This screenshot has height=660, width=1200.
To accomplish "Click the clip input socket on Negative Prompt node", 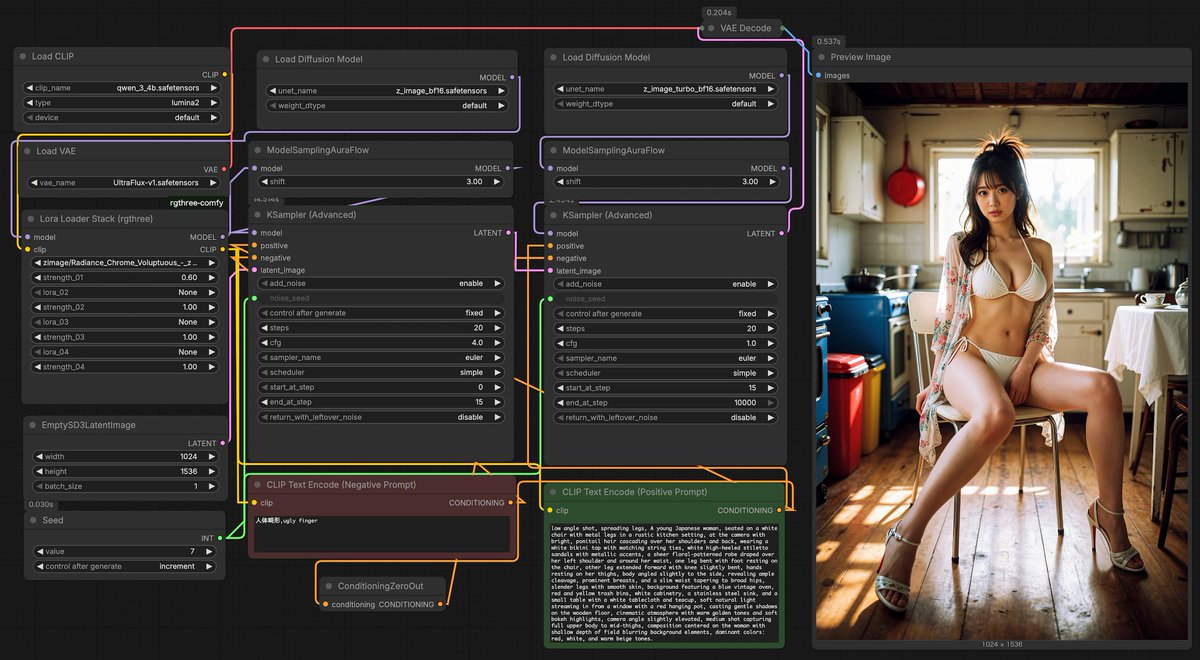I will click(x=254, y=503).
